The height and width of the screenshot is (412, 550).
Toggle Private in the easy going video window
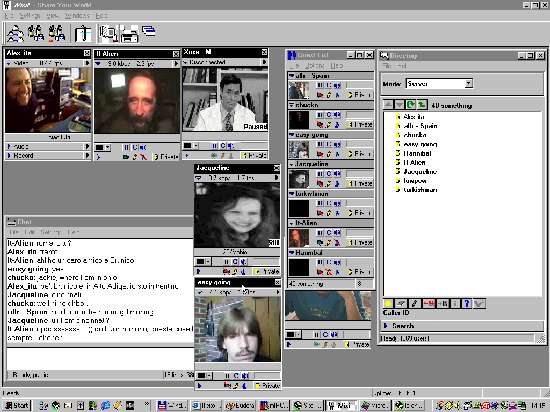tap(268, 385)
